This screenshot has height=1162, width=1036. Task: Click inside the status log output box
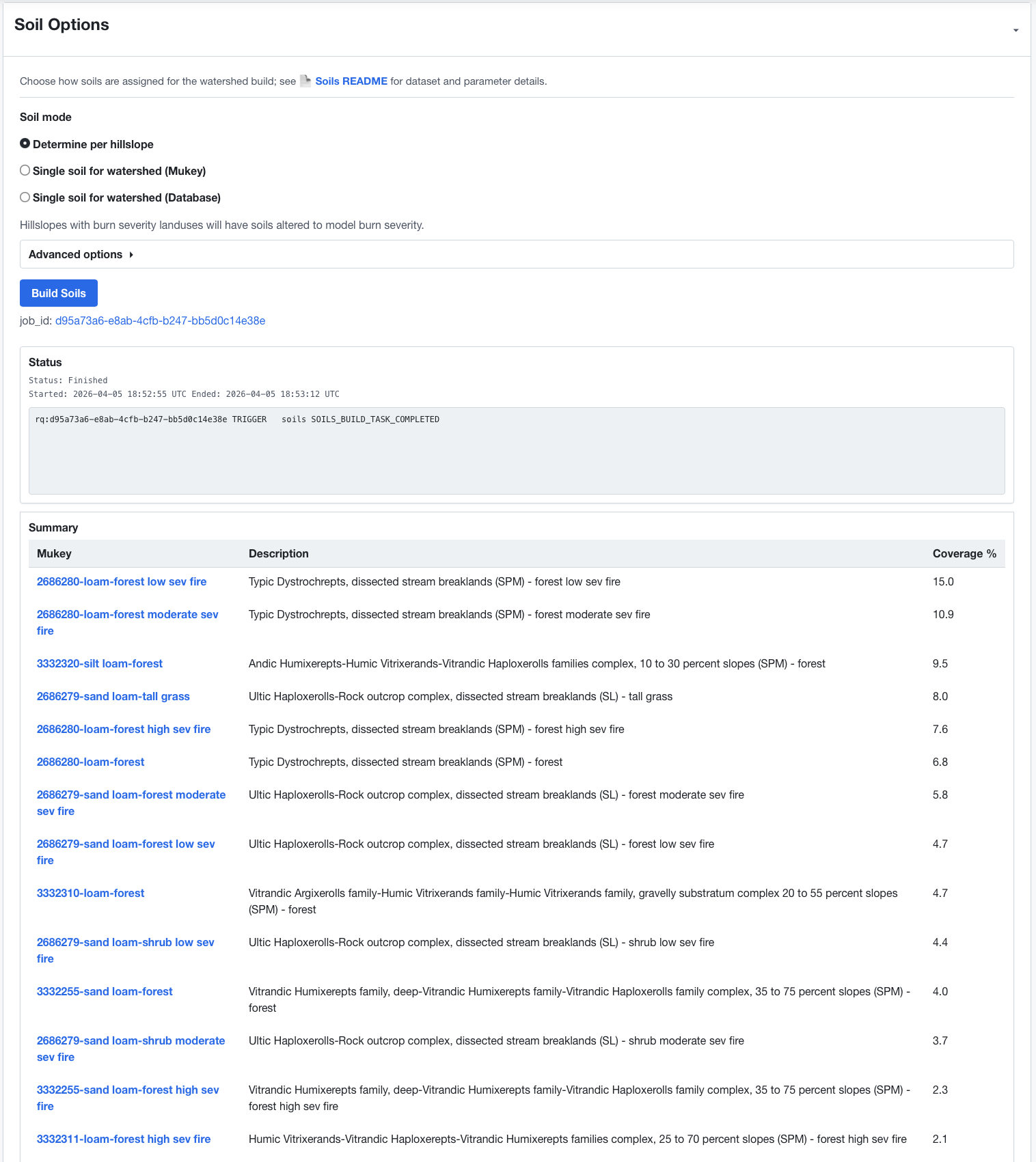[516, 451]
